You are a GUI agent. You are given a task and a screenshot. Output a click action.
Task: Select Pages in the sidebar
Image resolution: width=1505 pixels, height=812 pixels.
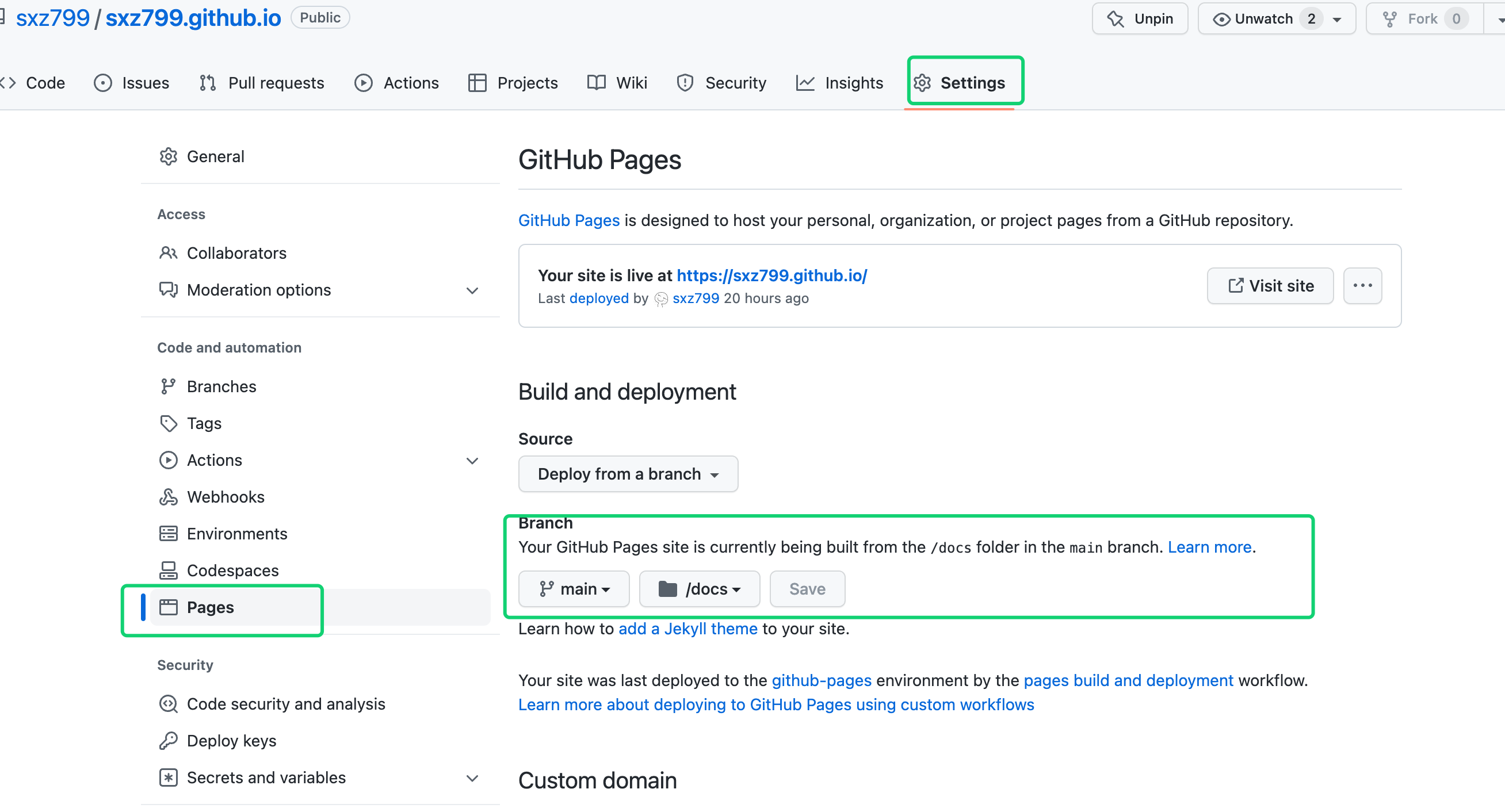coord(319,607)
